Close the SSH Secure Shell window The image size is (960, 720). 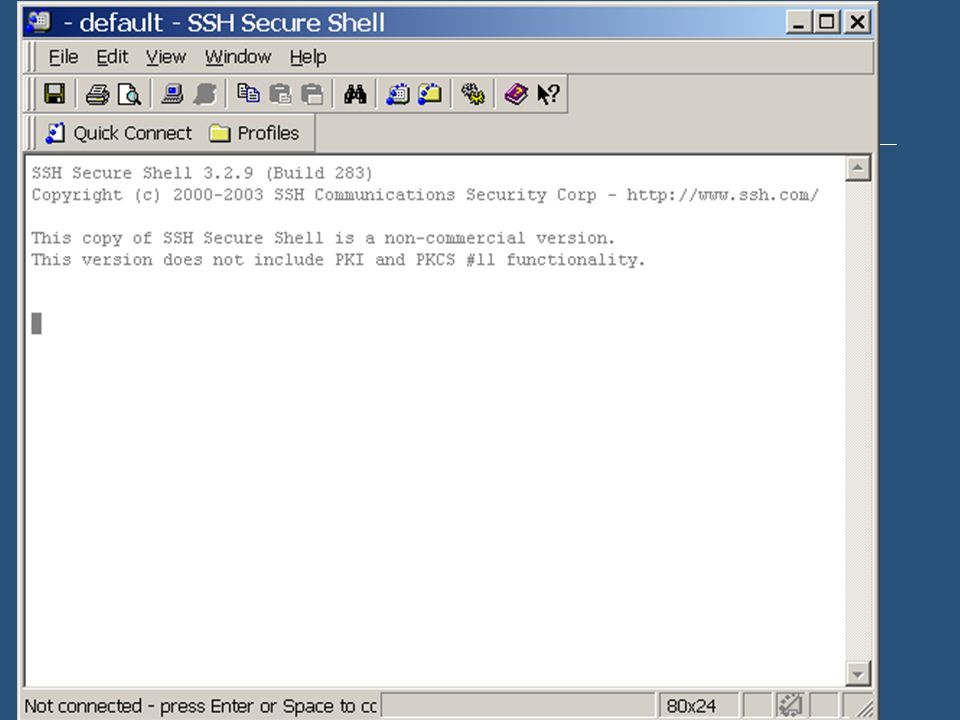[857, 23]
